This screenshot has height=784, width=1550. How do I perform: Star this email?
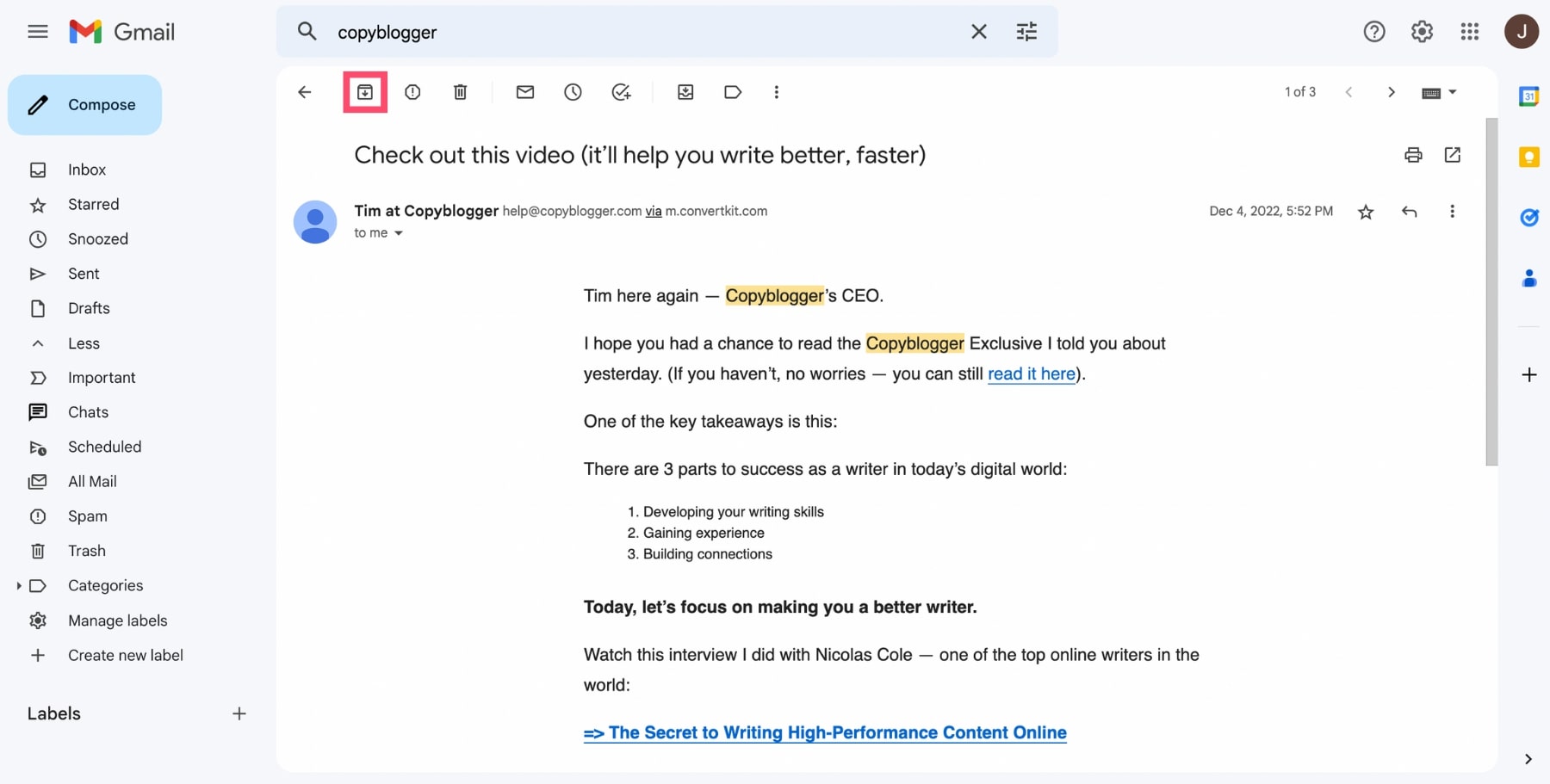point(1366,211)
